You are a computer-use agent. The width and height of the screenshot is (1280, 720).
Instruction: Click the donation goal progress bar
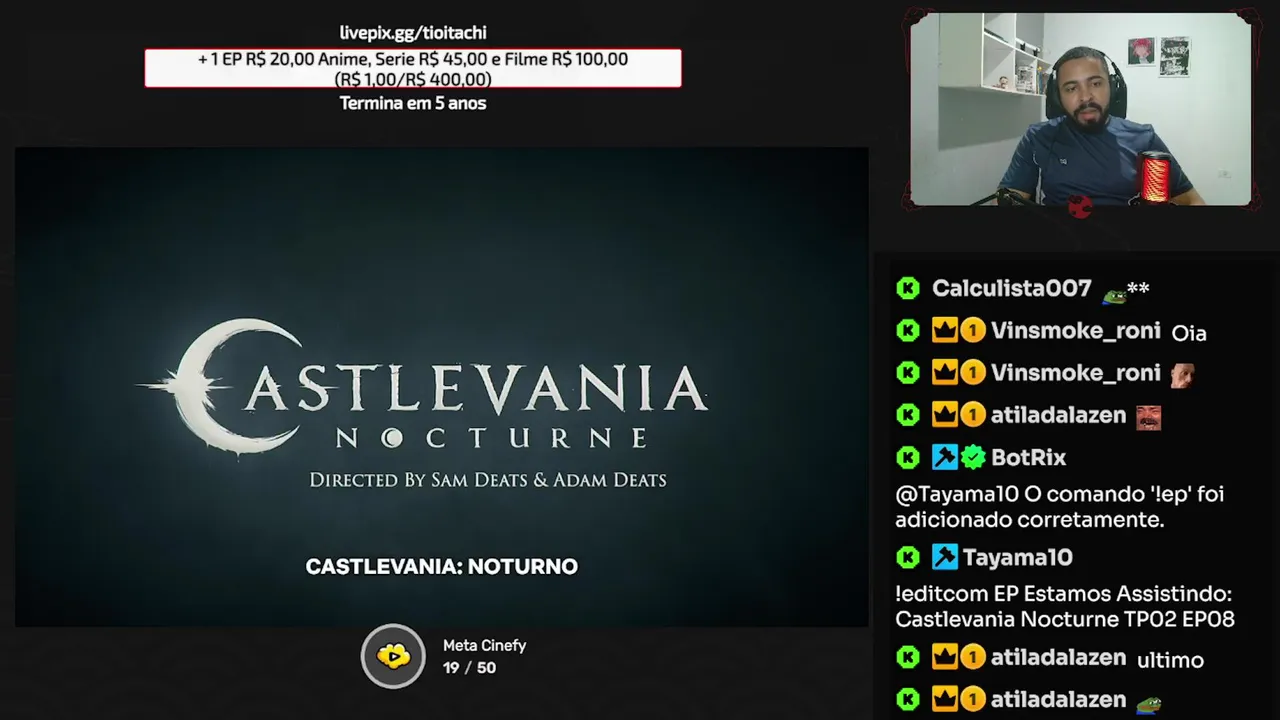point(413,69)
